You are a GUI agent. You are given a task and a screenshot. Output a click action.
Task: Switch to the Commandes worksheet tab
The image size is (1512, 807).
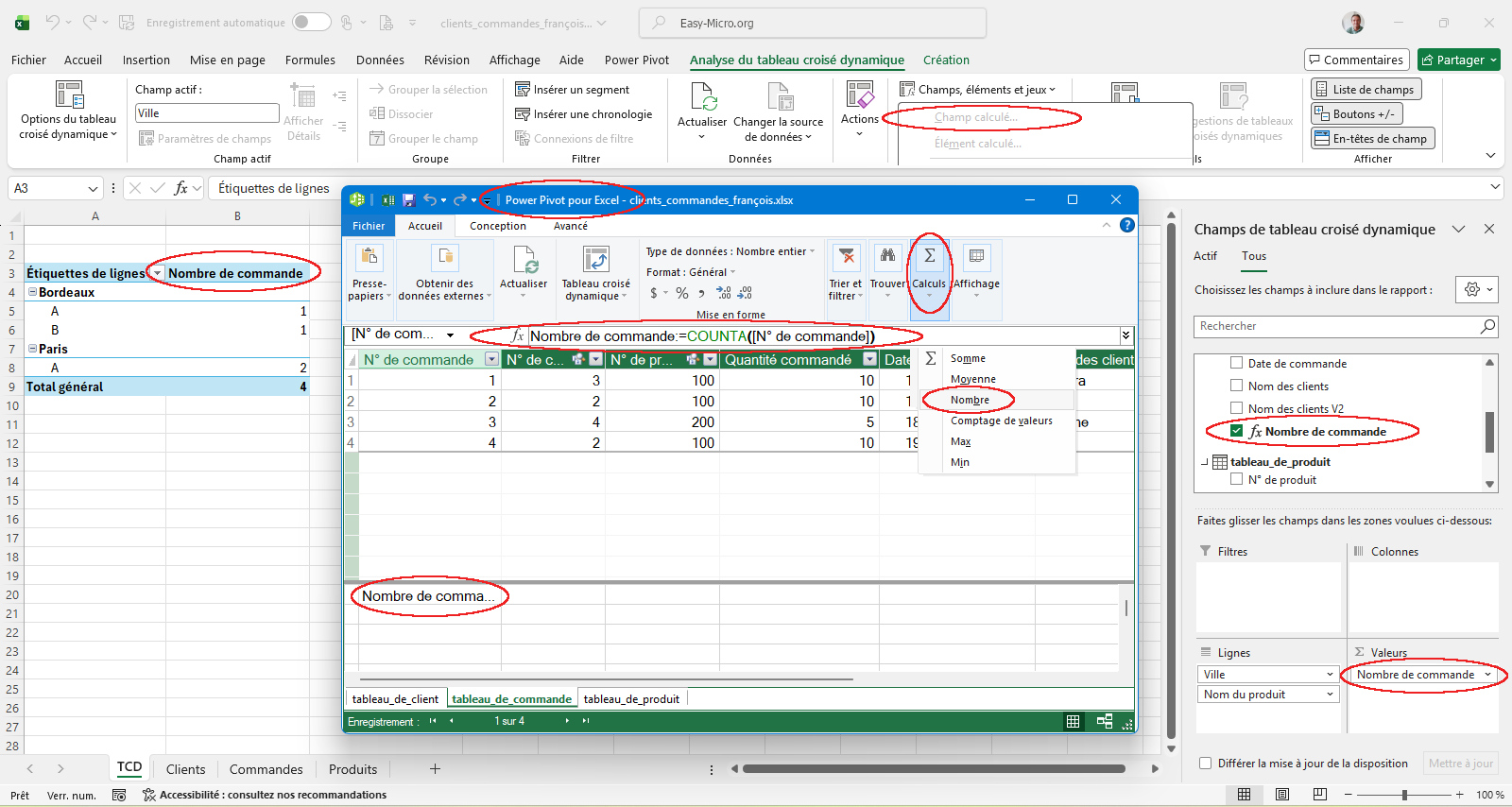266,769
